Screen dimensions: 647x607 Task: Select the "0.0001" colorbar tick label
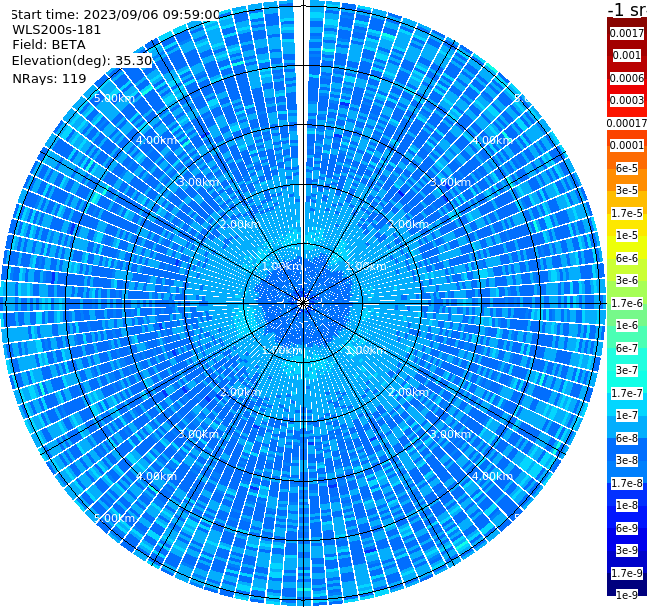[x=627, y=145]
